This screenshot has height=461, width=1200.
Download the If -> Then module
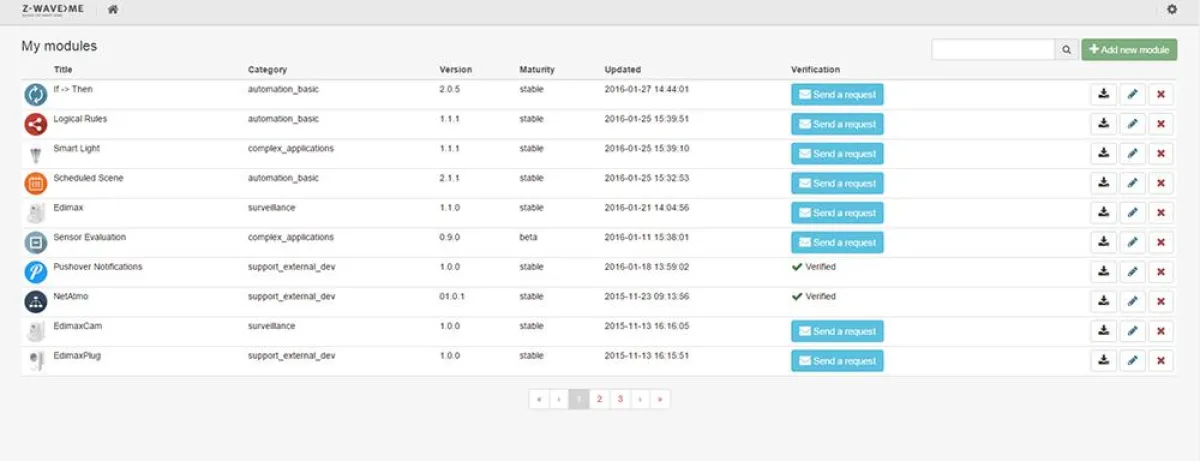[x=1103, y=95]
